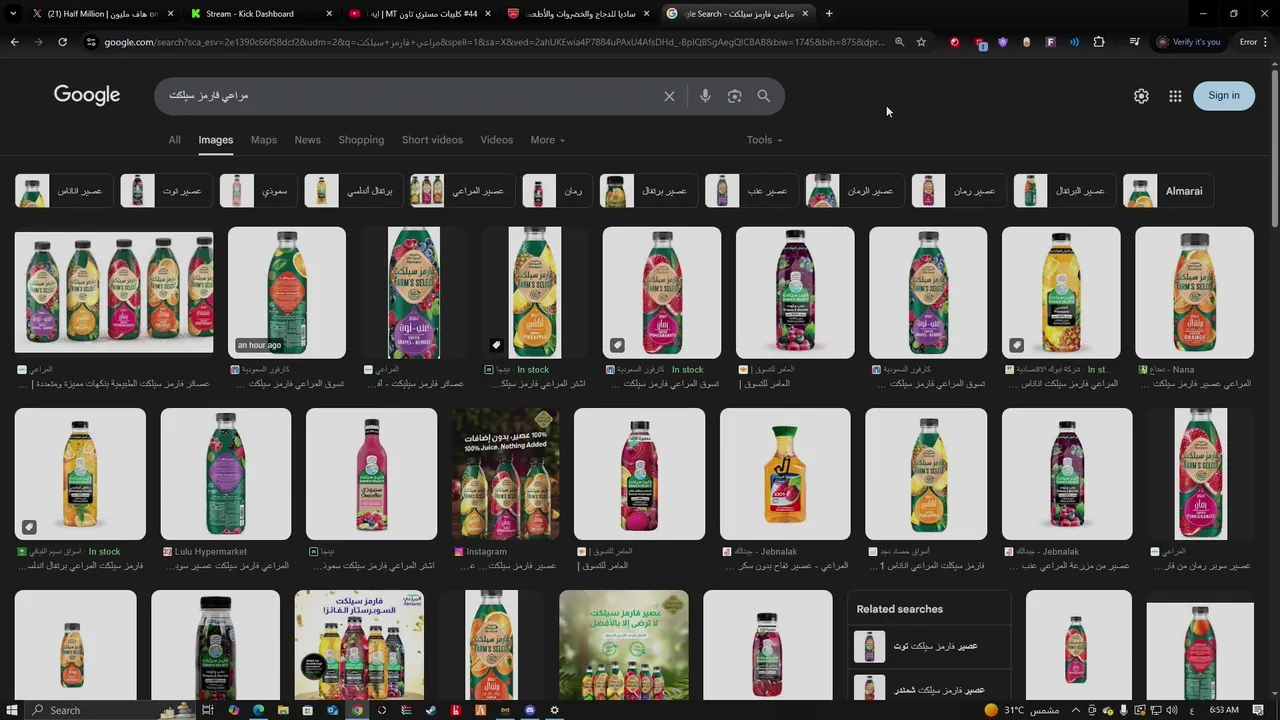Open the Instagram source link
Image resolution: width=1280 pixels, height=720 pixels.
coord(486,552)
